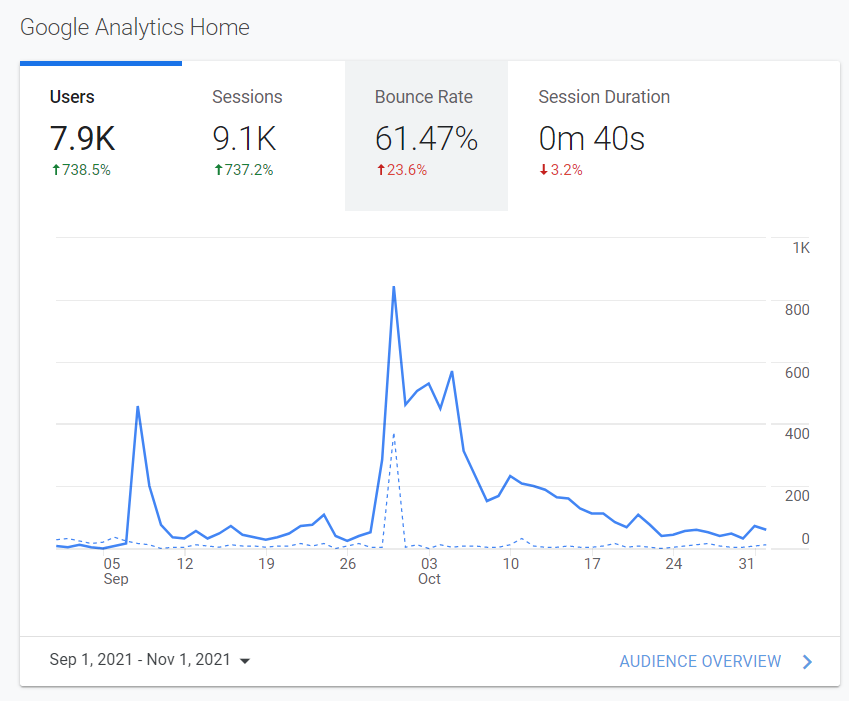Click the 400 y-axis label
The width and height of the screenshot is (849, 701).
click(797, 434)
